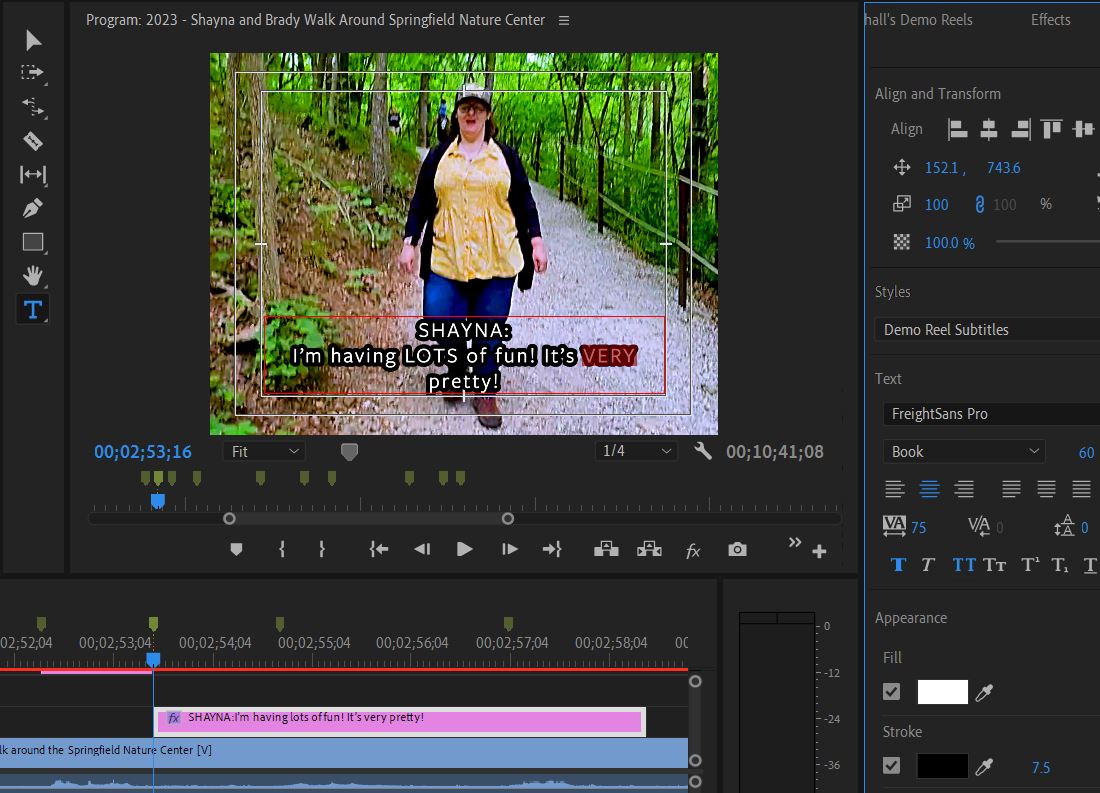
Task: Select the Track Select Forward tool
Action: pos(32,72)
